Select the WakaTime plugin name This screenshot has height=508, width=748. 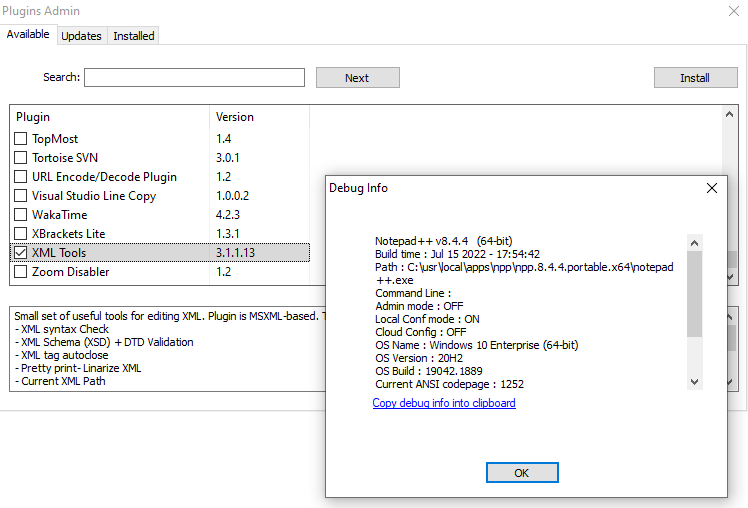click(60, 215)
